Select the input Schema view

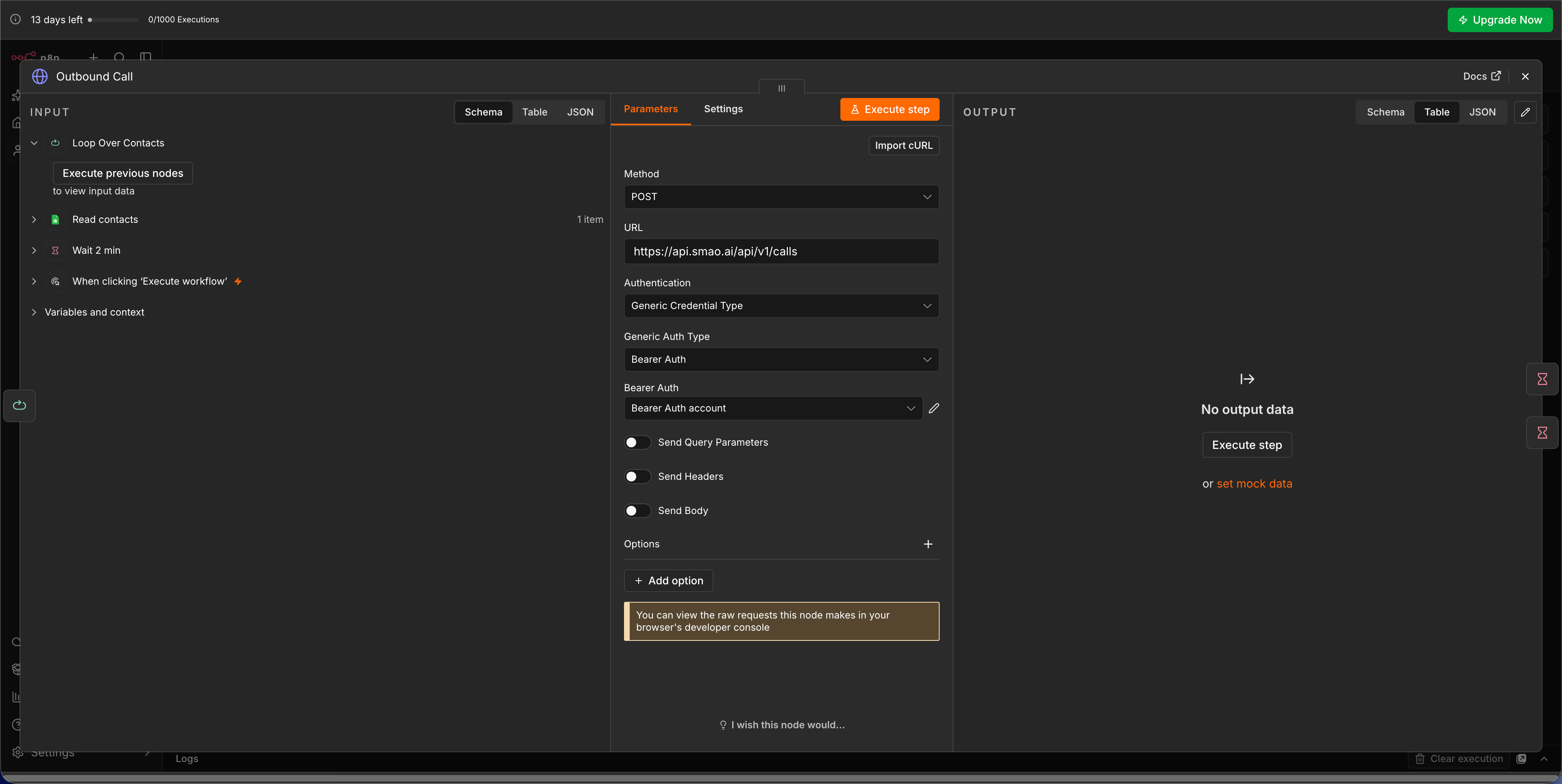[483, 112]
